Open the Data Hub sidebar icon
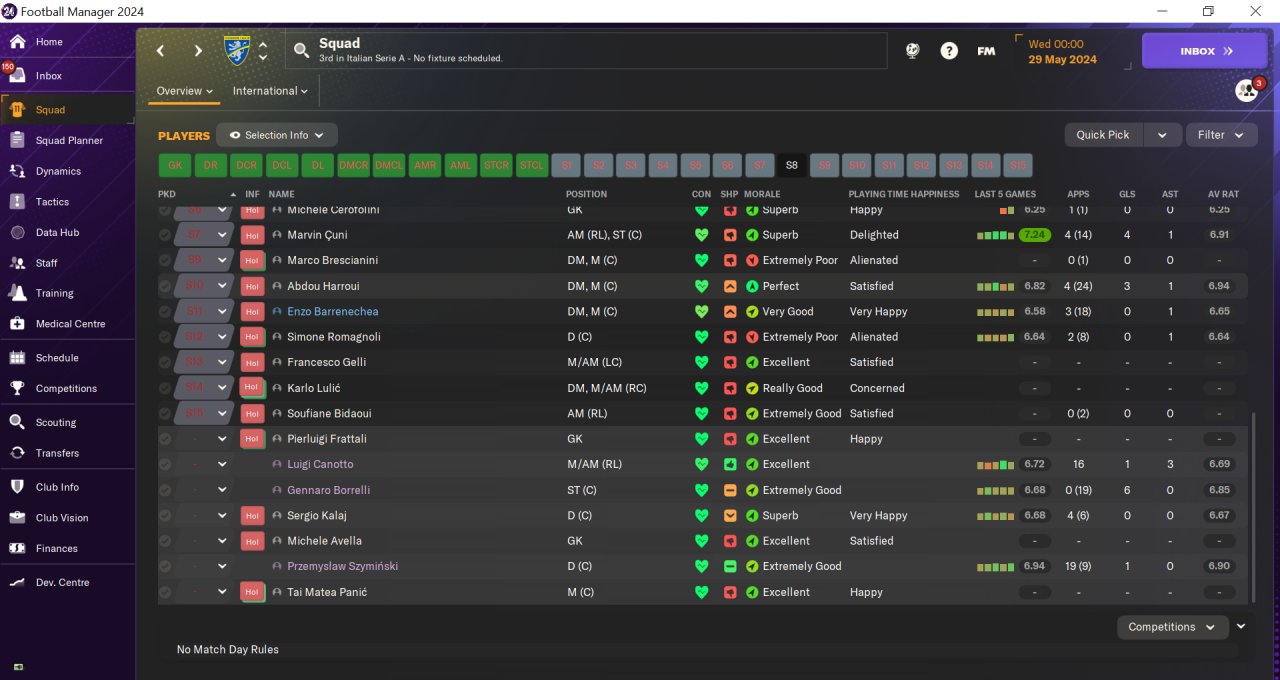Image resolution: width=1280 pixels, height=680 pixels. point(17,233)
